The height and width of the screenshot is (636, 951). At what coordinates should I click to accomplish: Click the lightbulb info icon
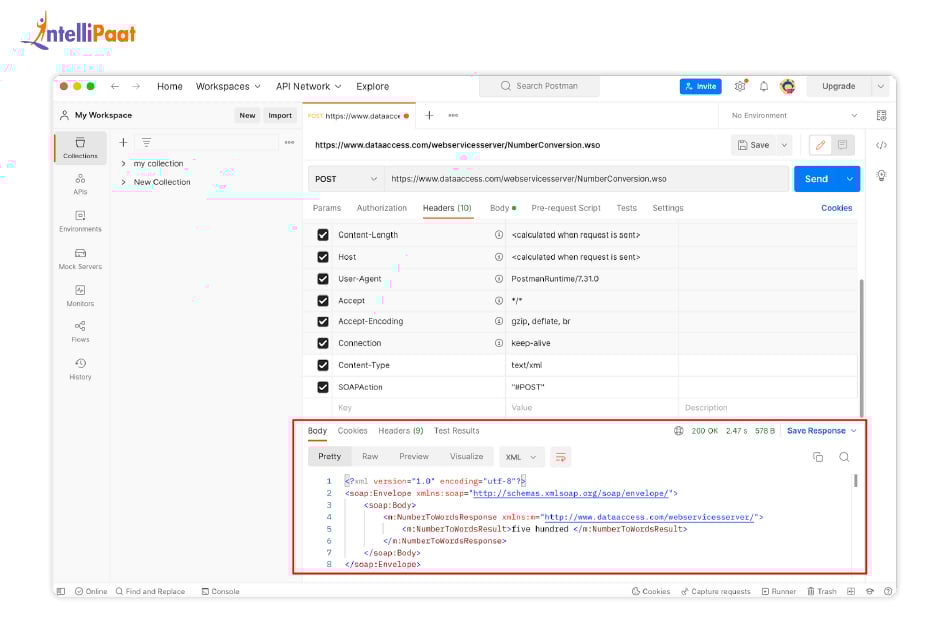[x=881, y=175]
